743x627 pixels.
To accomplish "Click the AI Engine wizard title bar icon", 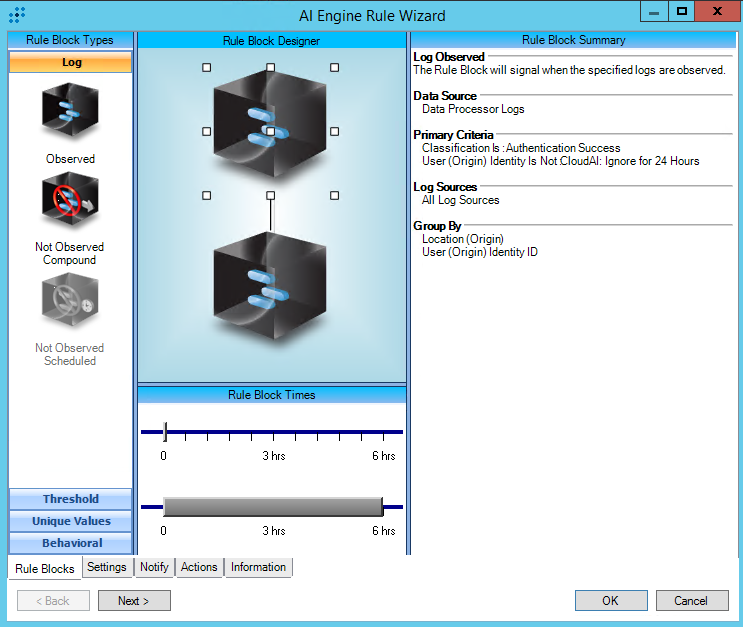I will 17,15.
